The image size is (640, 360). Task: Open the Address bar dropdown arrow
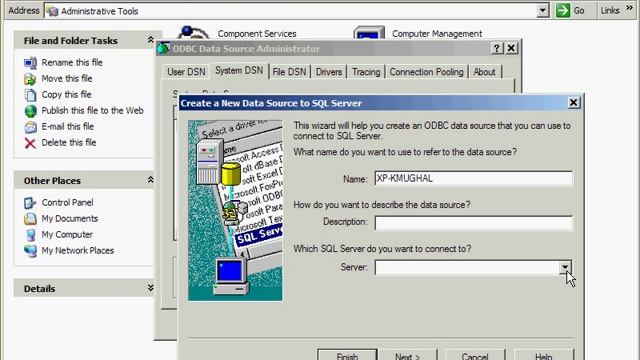coord(542,11)
